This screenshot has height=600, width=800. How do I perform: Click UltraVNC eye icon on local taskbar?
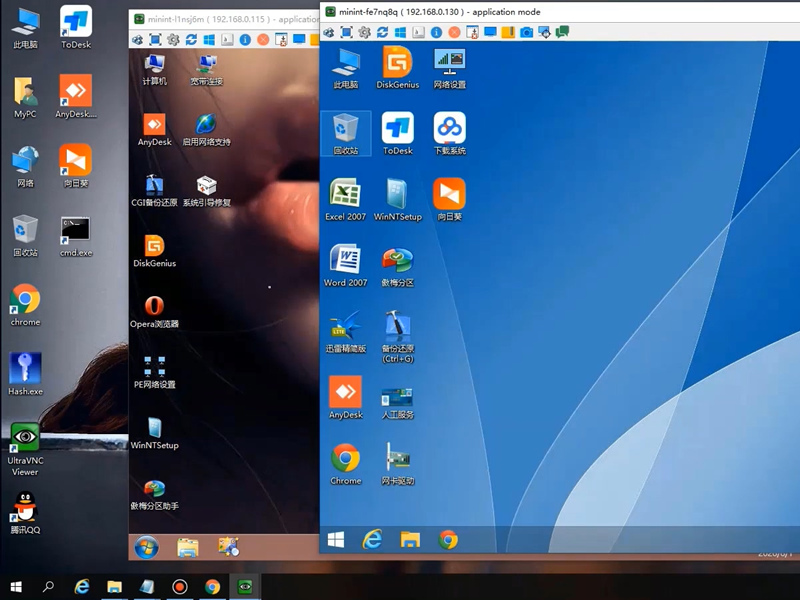point(245,587)
